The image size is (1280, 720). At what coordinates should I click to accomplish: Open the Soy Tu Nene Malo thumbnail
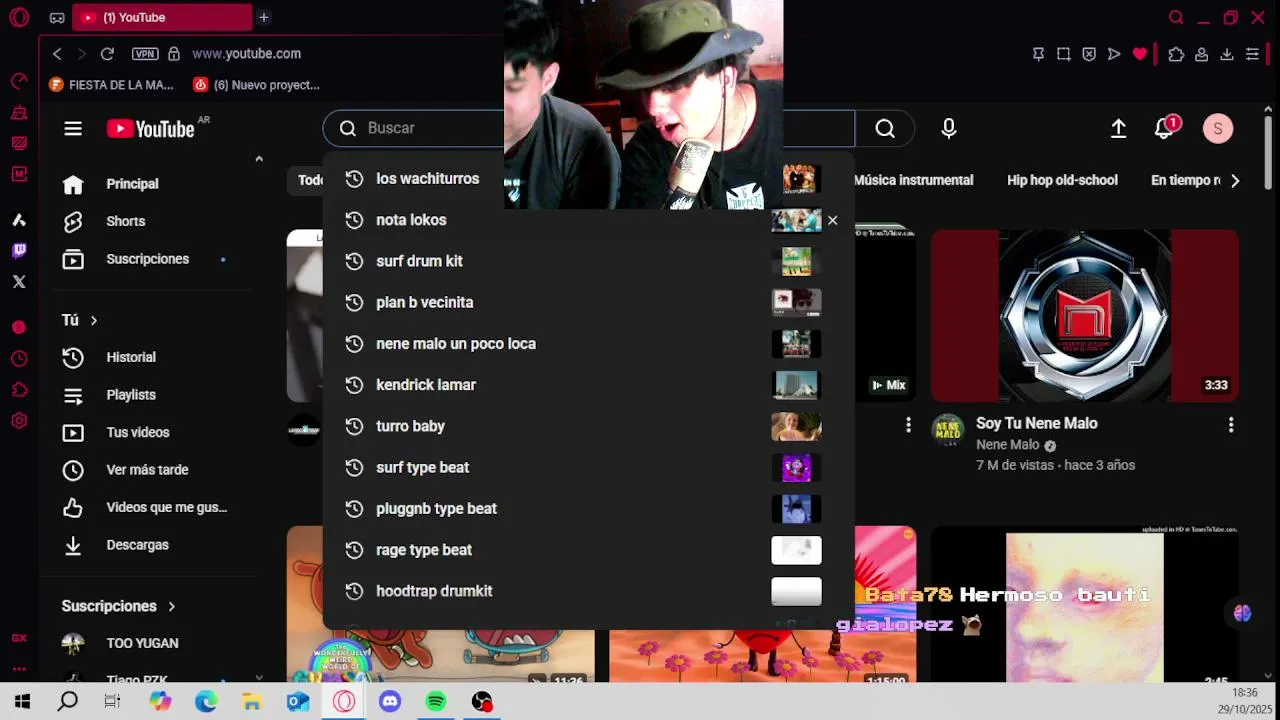click(x=1084, y=316)
